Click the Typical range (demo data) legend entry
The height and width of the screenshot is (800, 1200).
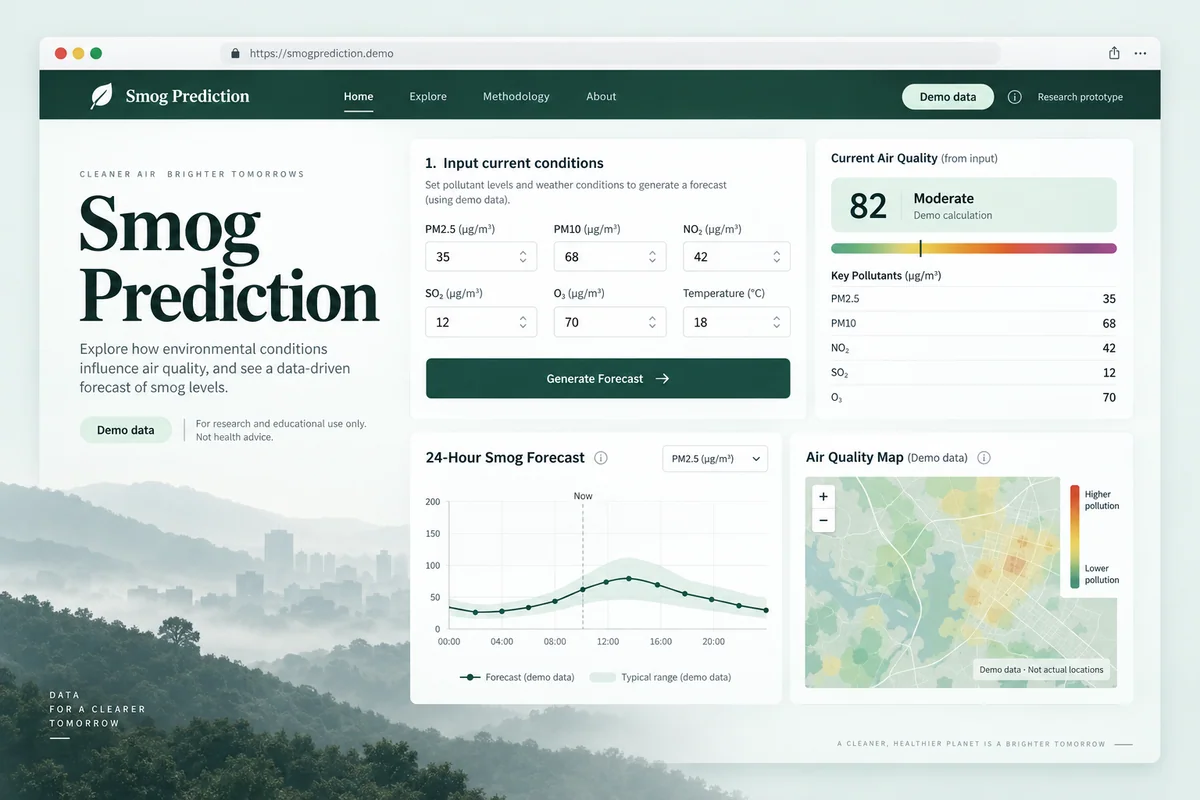click(660, 677)
